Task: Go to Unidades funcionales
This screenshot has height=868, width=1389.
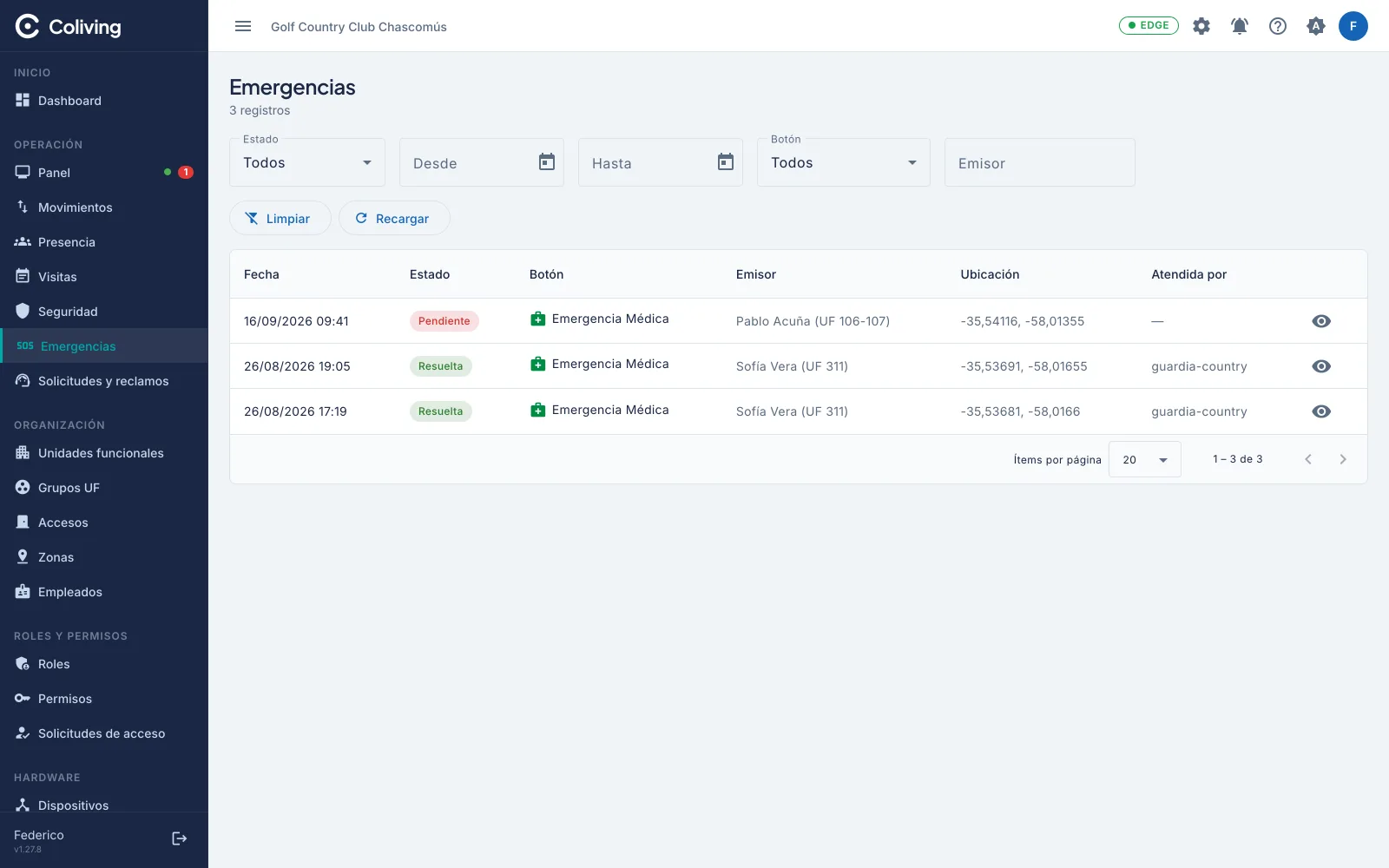Action: pyautogui.click(x=104, y=453)
